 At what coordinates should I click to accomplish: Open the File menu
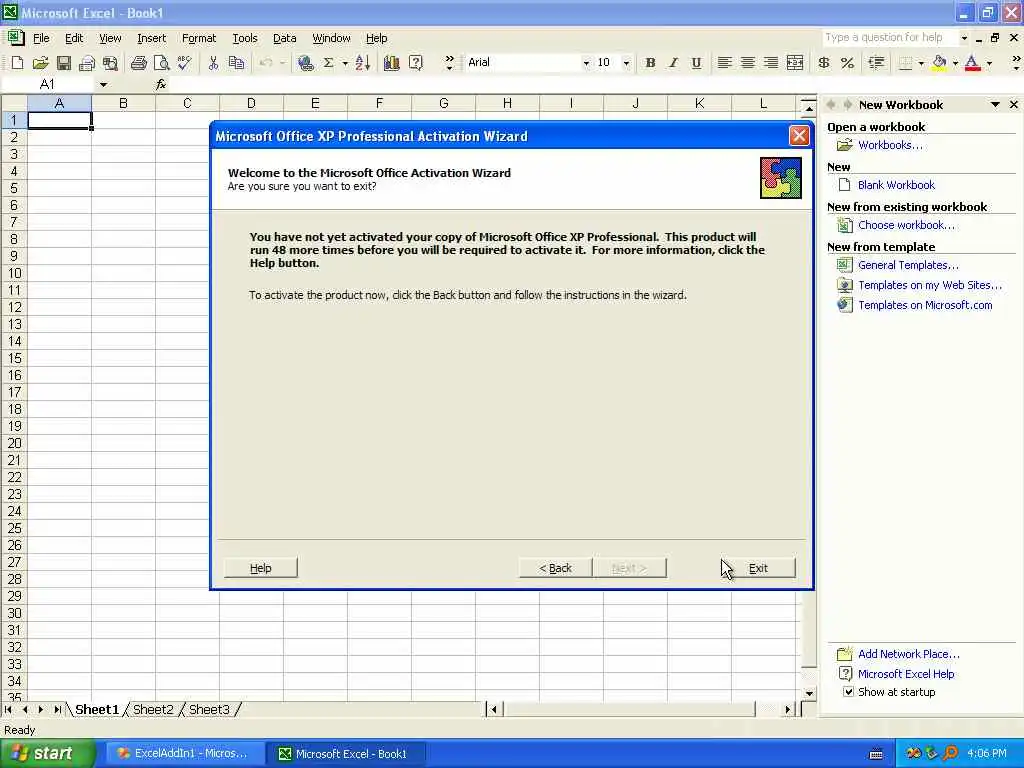click(41, 38)
